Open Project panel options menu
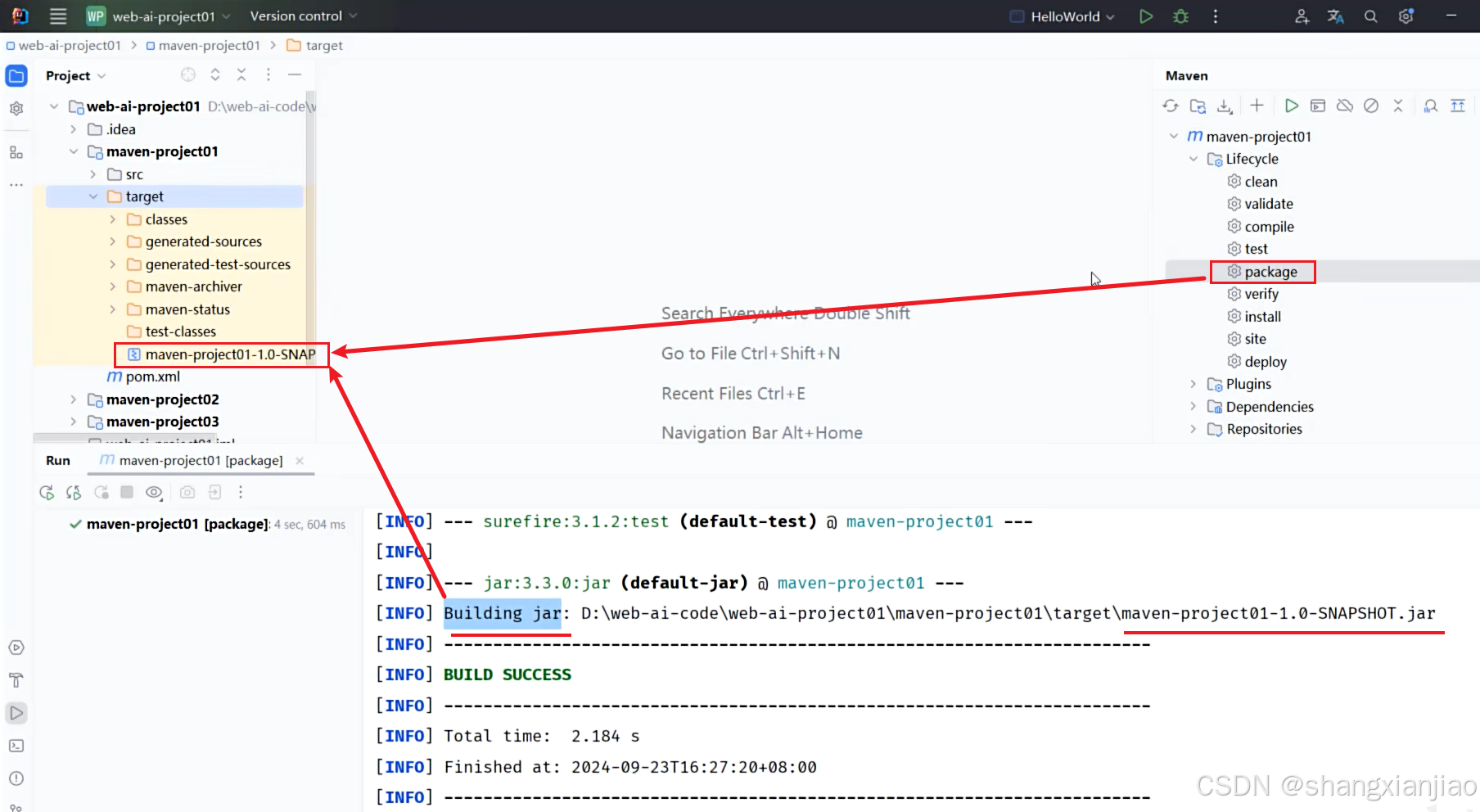Image resolution: width=1480 pixels, height=812 pixels. click(x=268, y=75)
